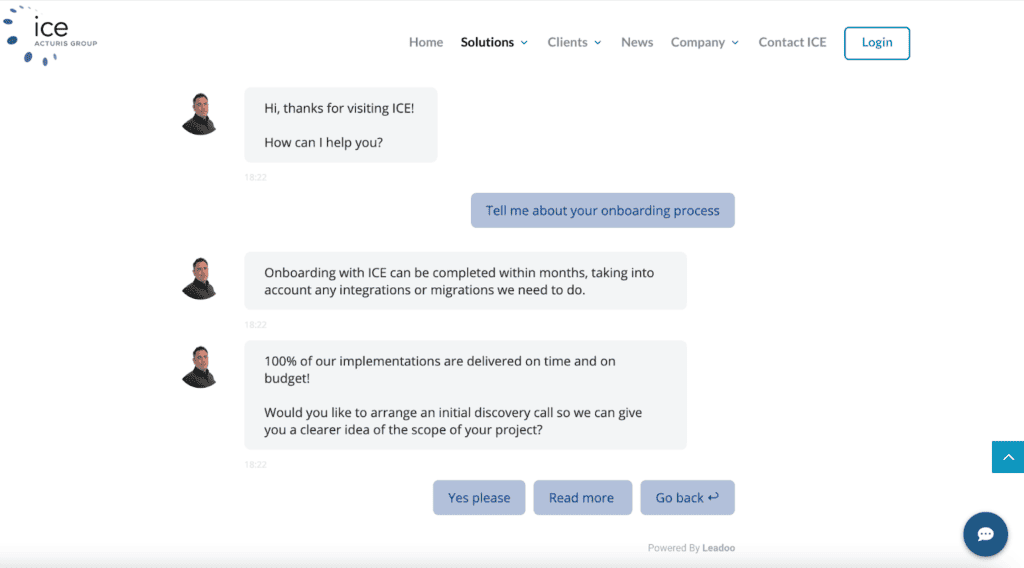This screenshot has height=568, width=1024.
Task: Click the "Tell me about your onboarding process" bubble
Action: pyautogui.click(x=603, y=210)
